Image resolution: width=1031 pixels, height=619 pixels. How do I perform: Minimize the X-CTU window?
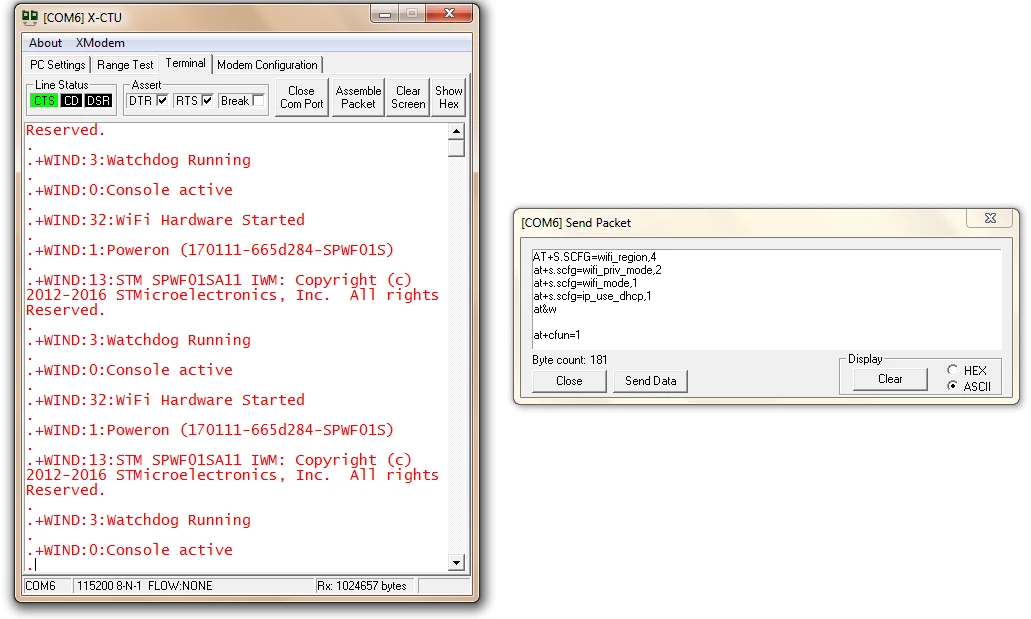coord(385,14)
